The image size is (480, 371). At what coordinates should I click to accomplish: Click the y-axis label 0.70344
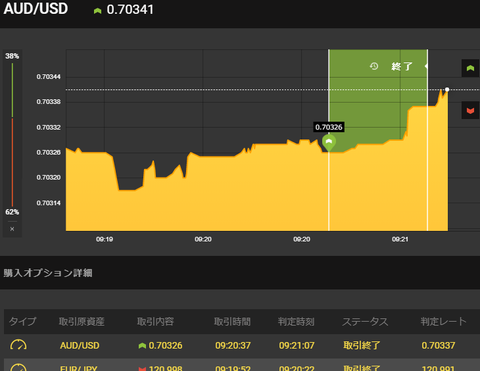(x=49, y=77)
